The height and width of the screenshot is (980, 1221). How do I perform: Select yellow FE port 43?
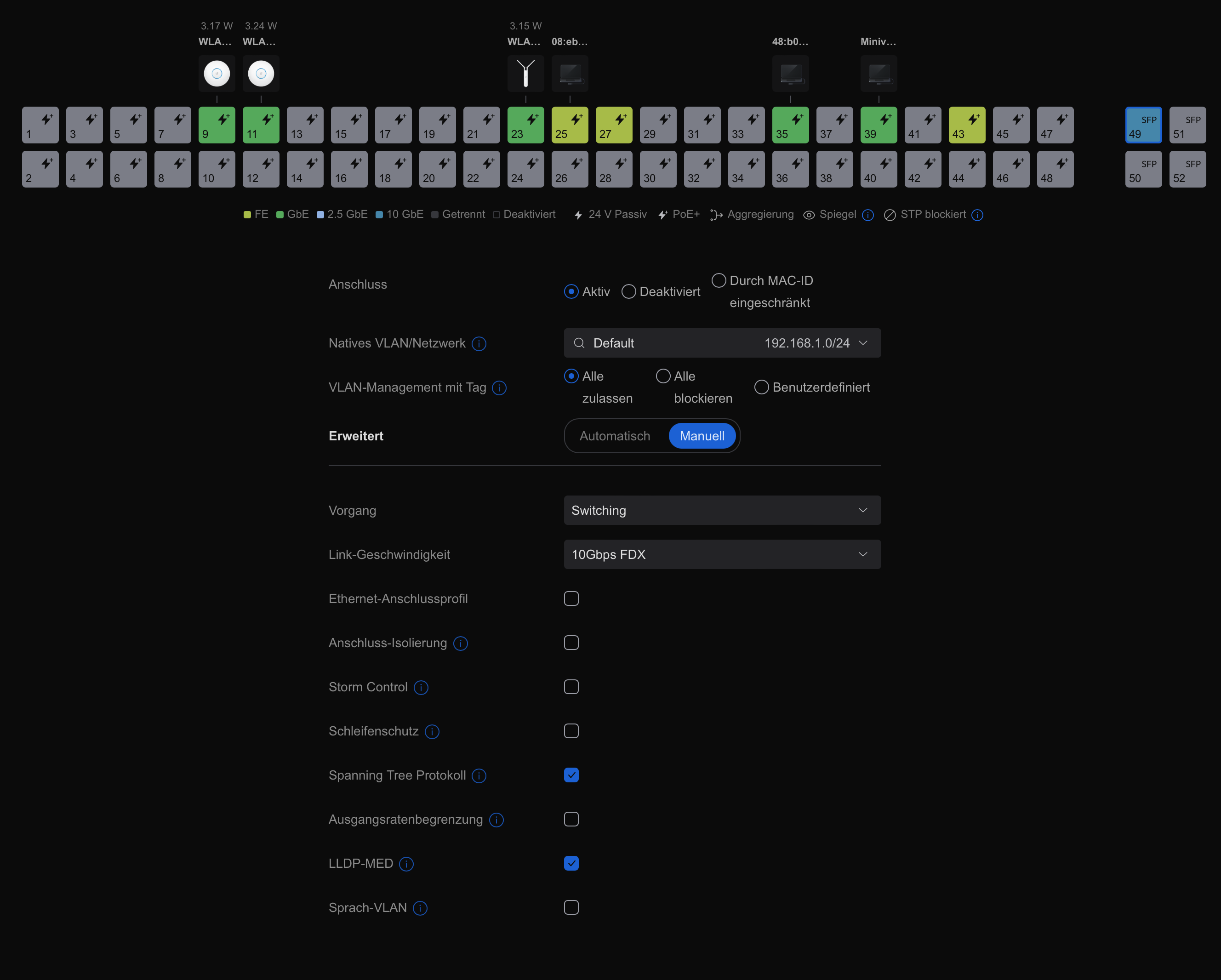(967, 125)
